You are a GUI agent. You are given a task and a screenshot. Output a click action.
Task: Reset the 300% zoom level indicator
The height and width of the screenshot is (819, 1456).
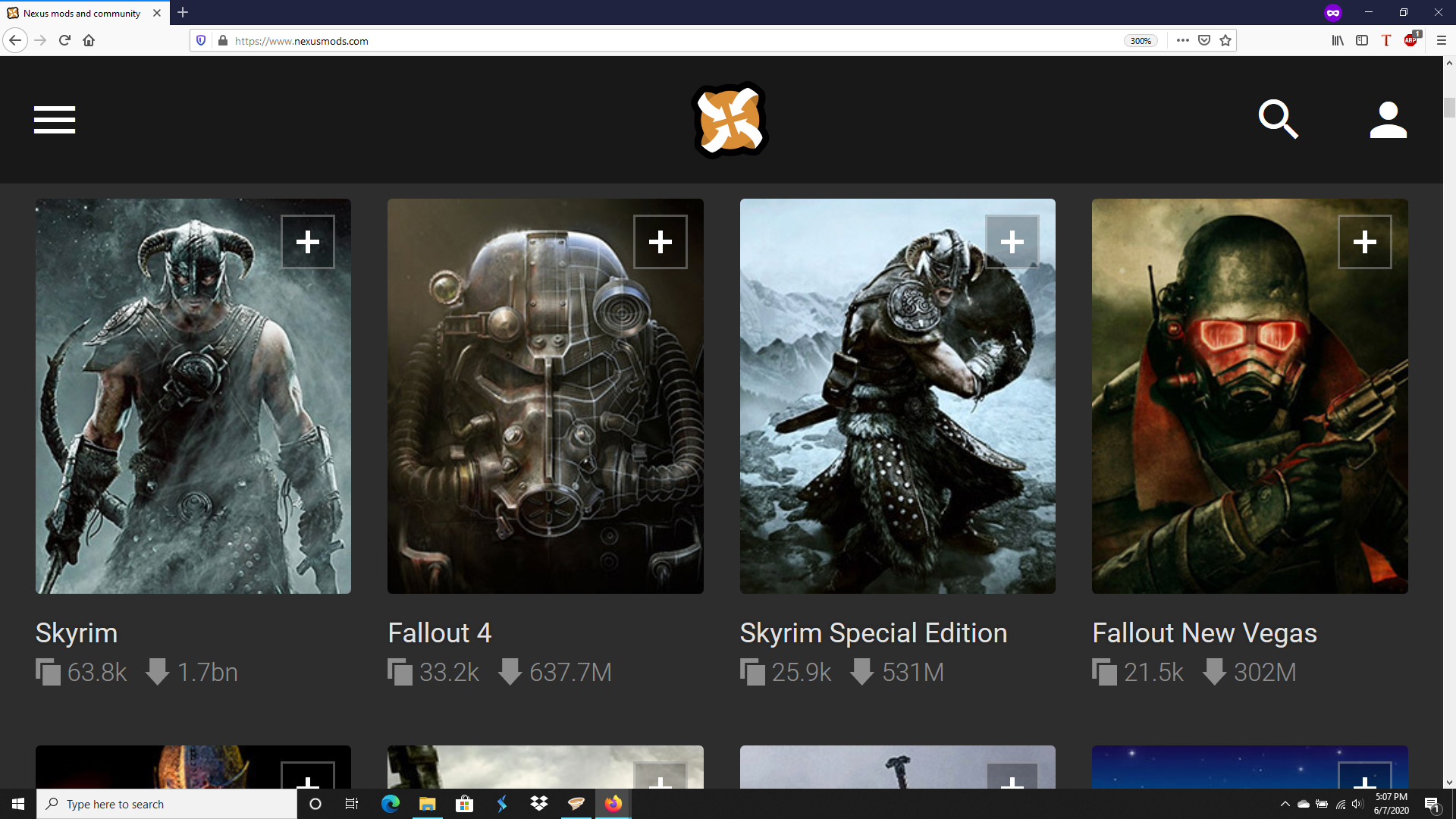1141,41
